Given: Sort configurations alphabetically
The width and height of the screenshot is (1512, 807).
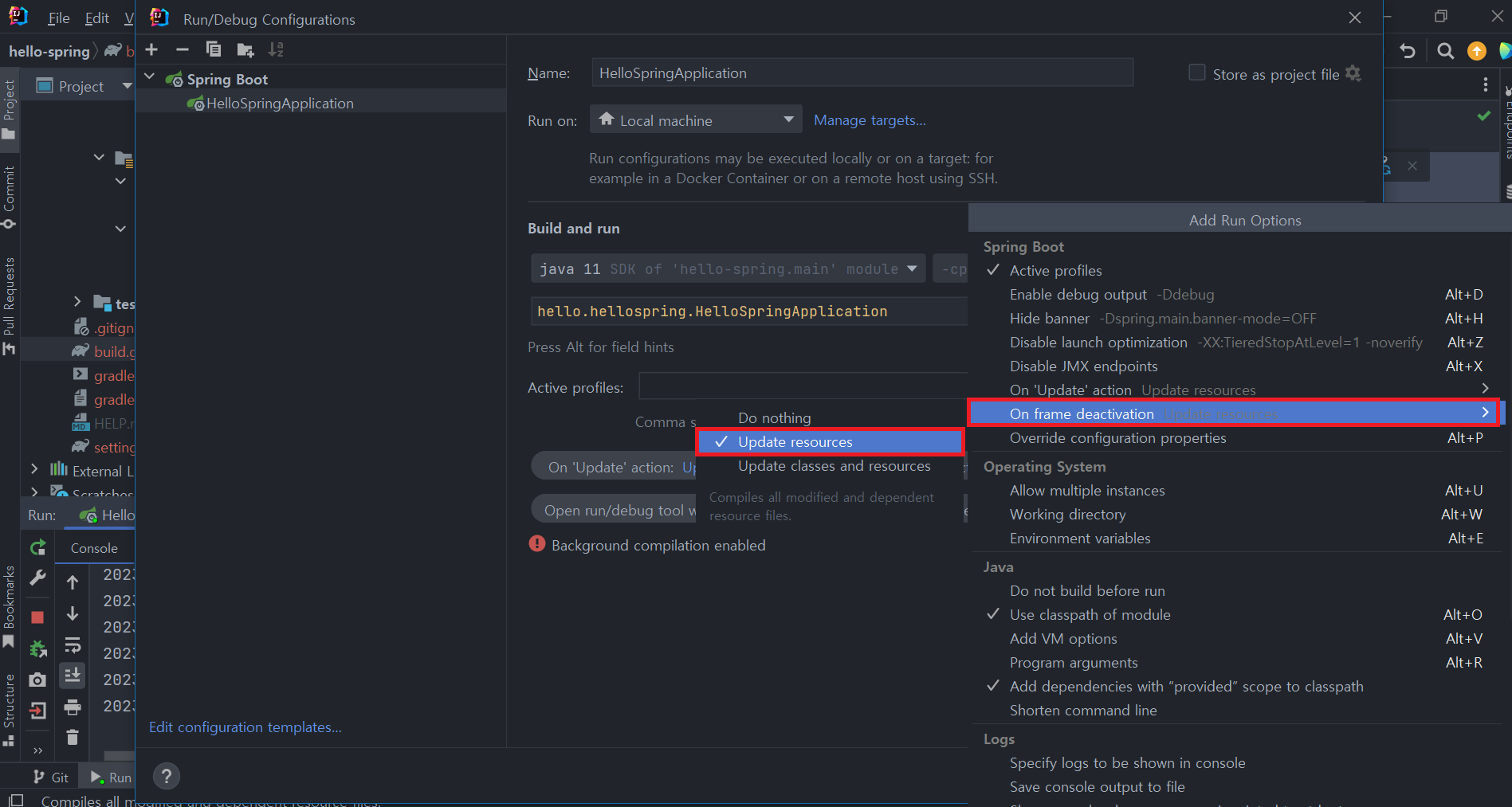Looking at the screenshot, I should [x=276, y=49].
